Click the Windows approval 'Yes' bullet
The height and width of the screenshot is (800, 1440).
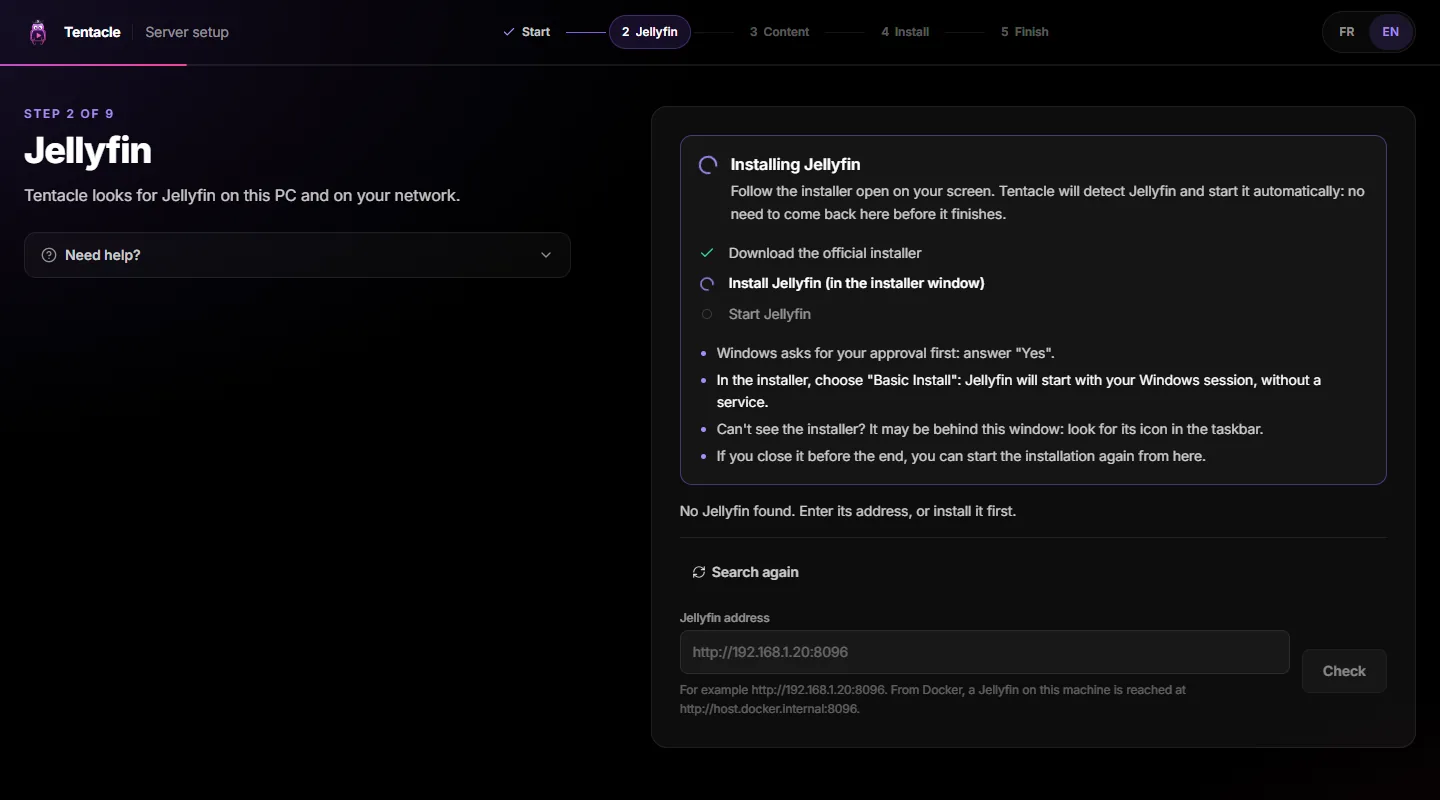pos(886,353)
